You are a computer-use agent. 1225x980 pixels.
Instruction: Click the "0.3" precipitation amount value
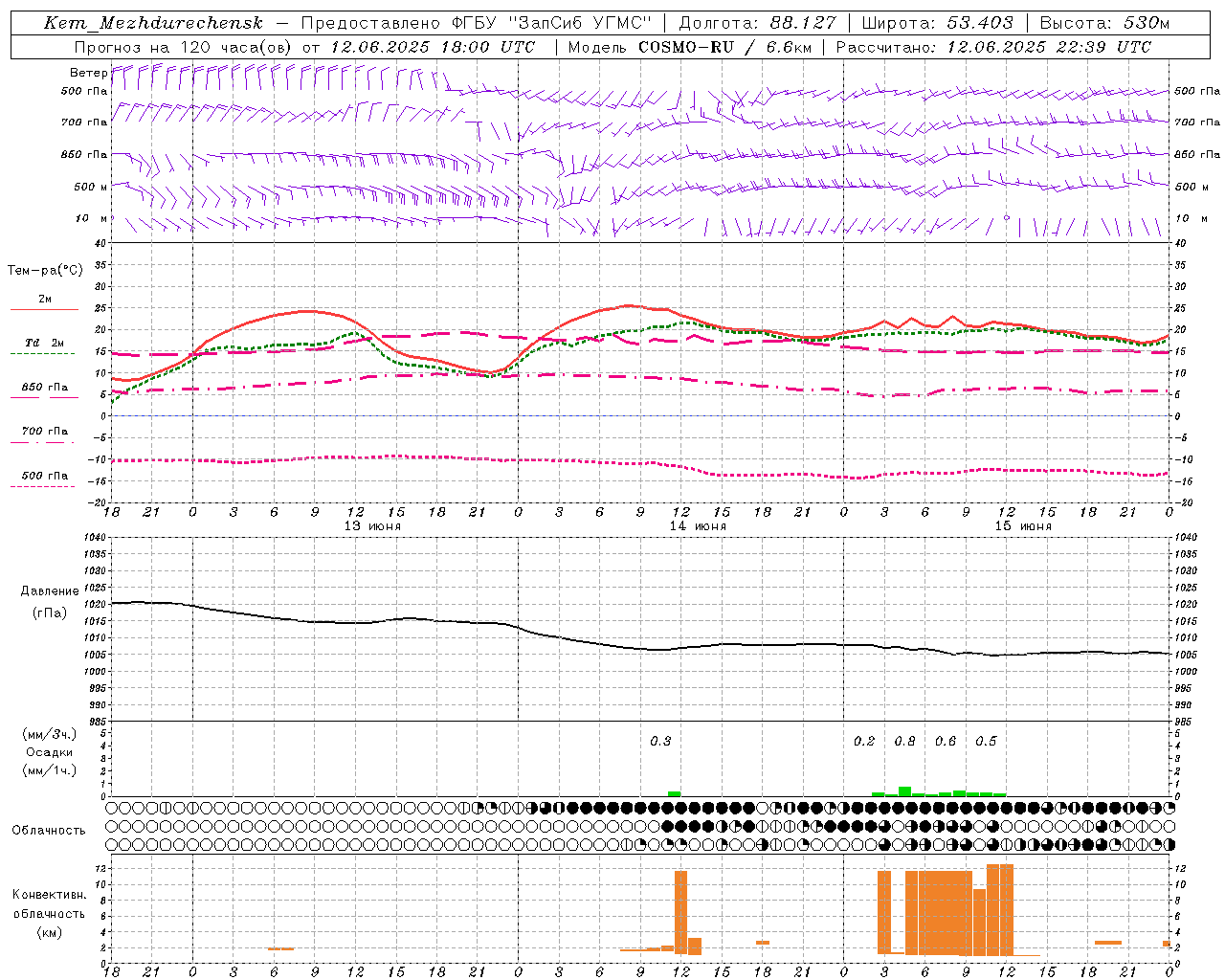tap(660, 741)
